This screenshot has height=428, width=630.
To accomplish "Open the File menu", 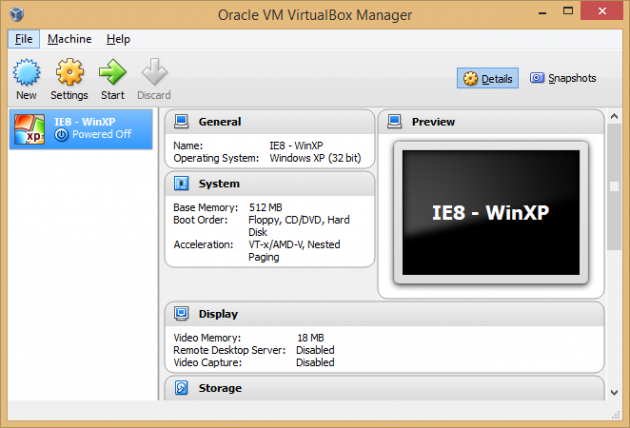I will point(24,39).
